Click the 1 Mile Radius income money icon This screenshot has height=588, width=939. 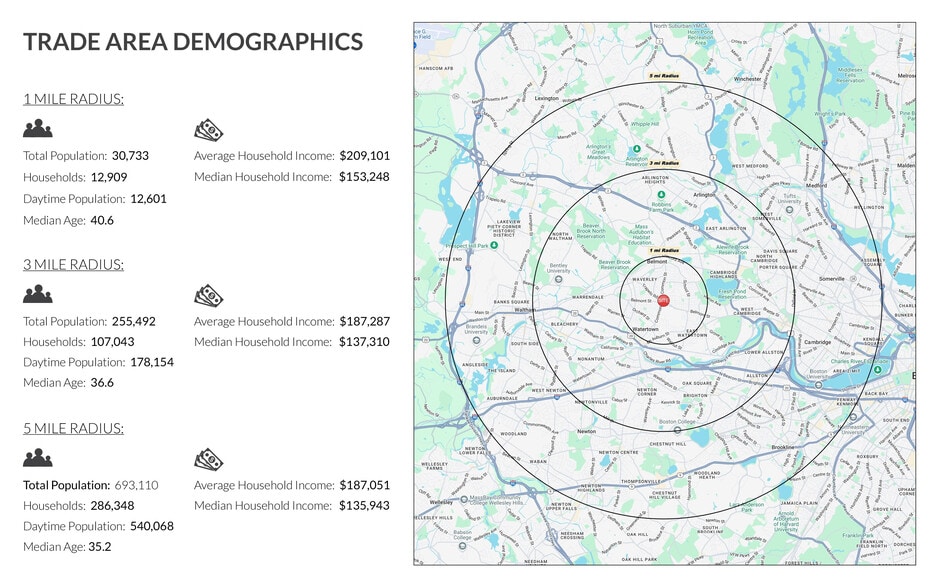[208, 129]
